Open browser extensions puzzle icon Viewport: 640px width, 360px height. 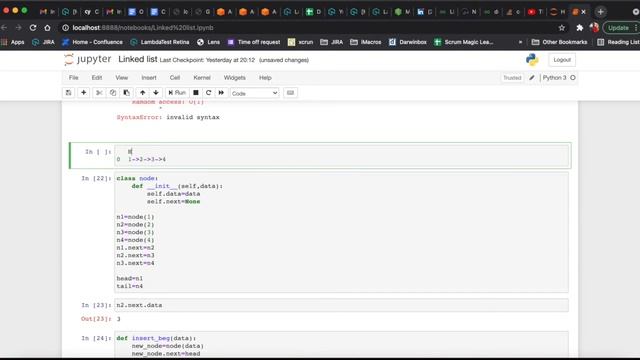pos(580,28)
